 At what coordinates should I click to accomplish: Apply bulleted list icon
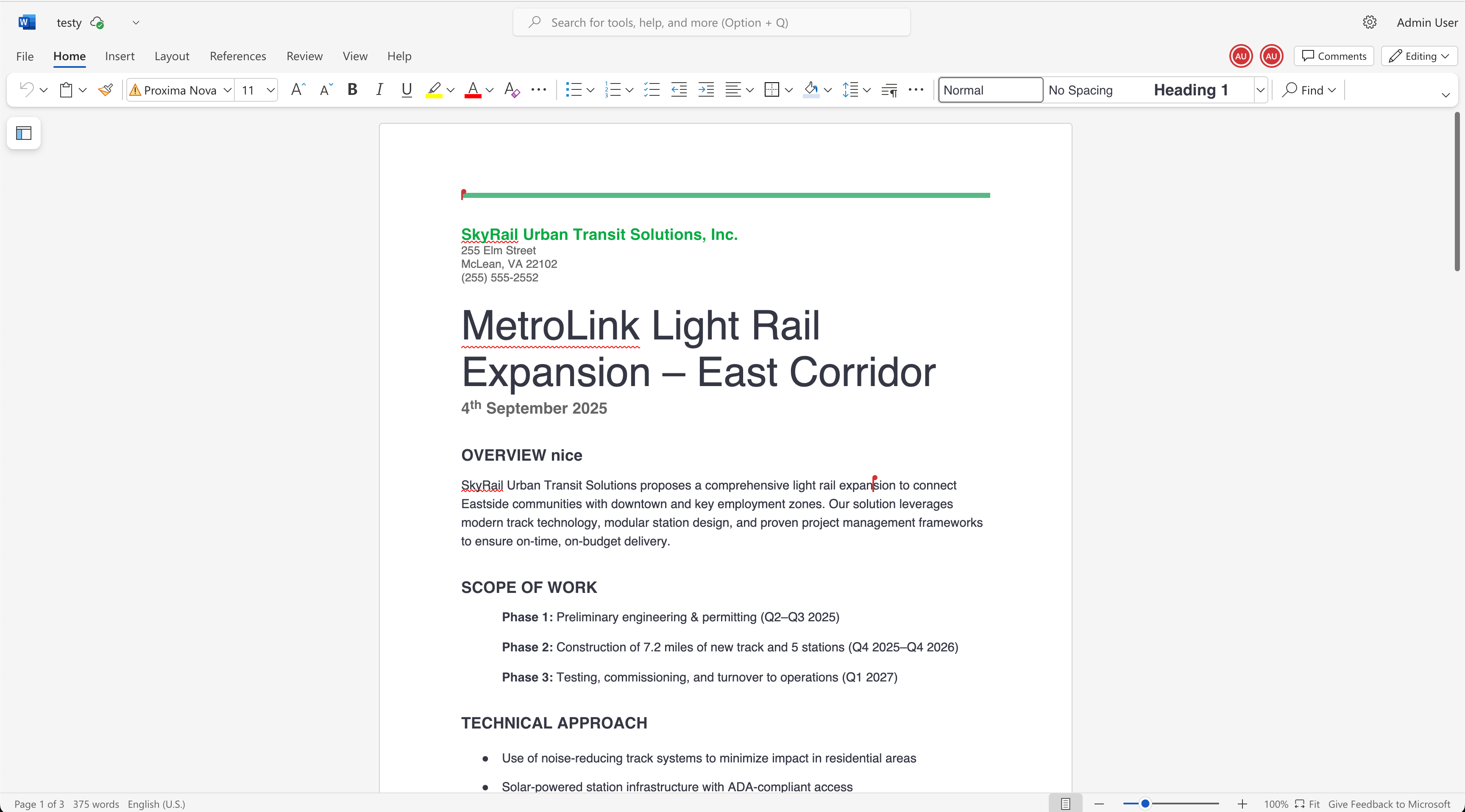(573, 90)
